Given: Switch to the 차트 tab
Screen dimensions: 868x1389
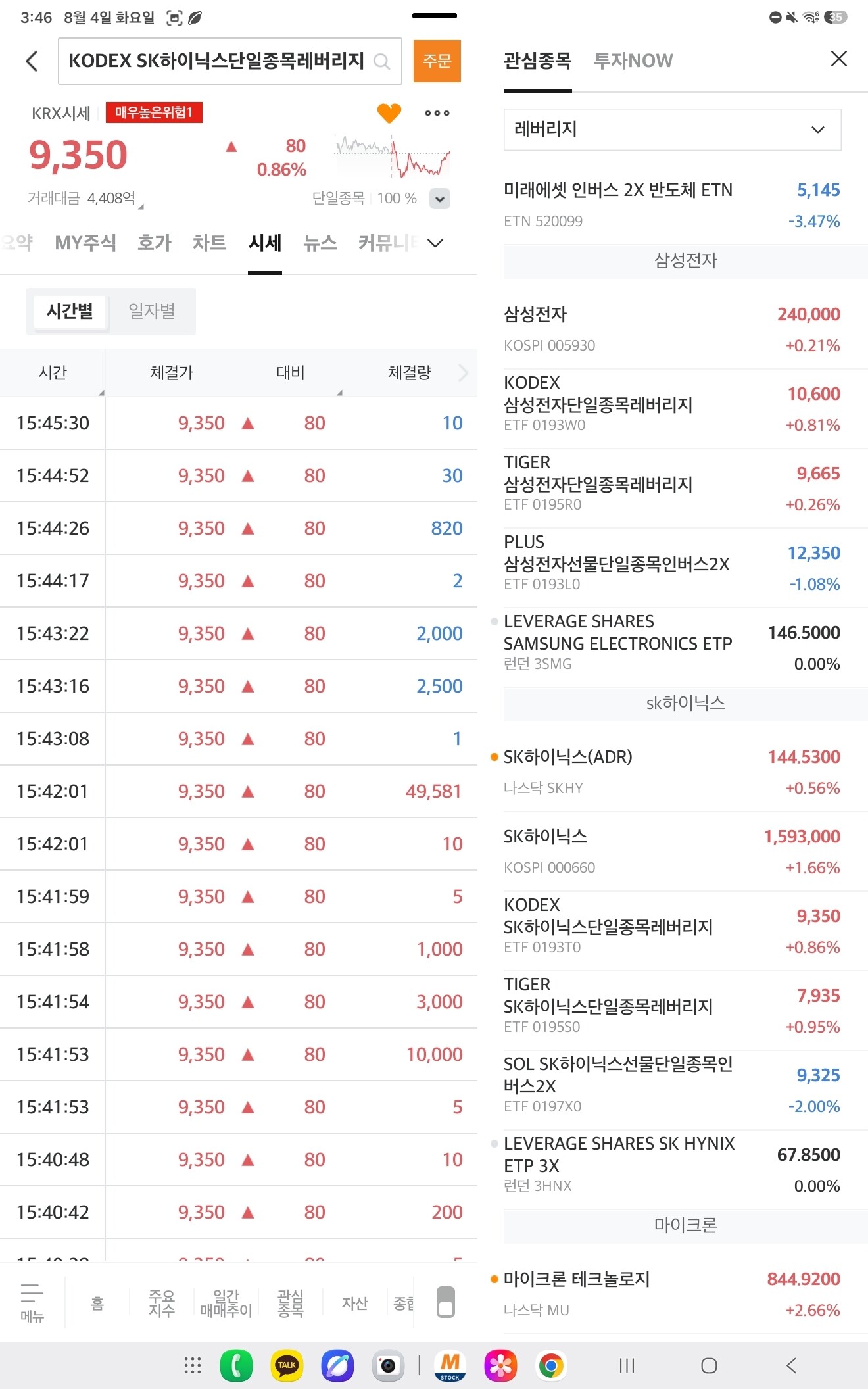Looking at the screenshot, I should click(209, 243).
